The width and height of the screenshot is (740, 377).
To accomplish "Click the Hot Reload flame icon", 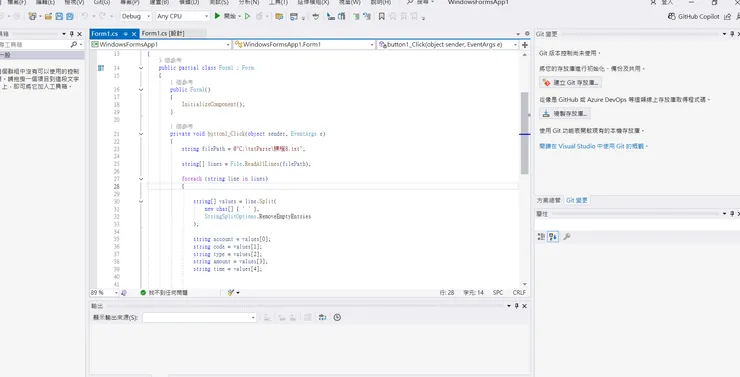I will click(259, 16).
